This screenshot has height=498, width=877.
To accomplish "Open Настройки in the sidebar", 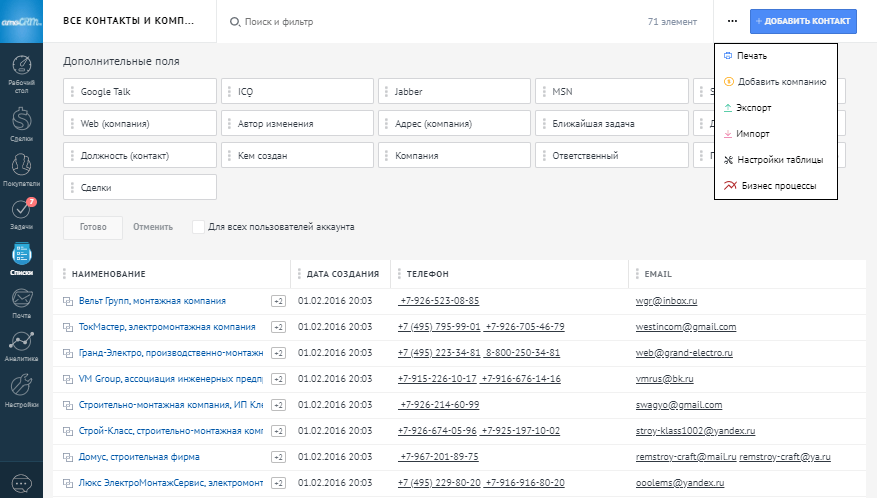I will [21, 390].
